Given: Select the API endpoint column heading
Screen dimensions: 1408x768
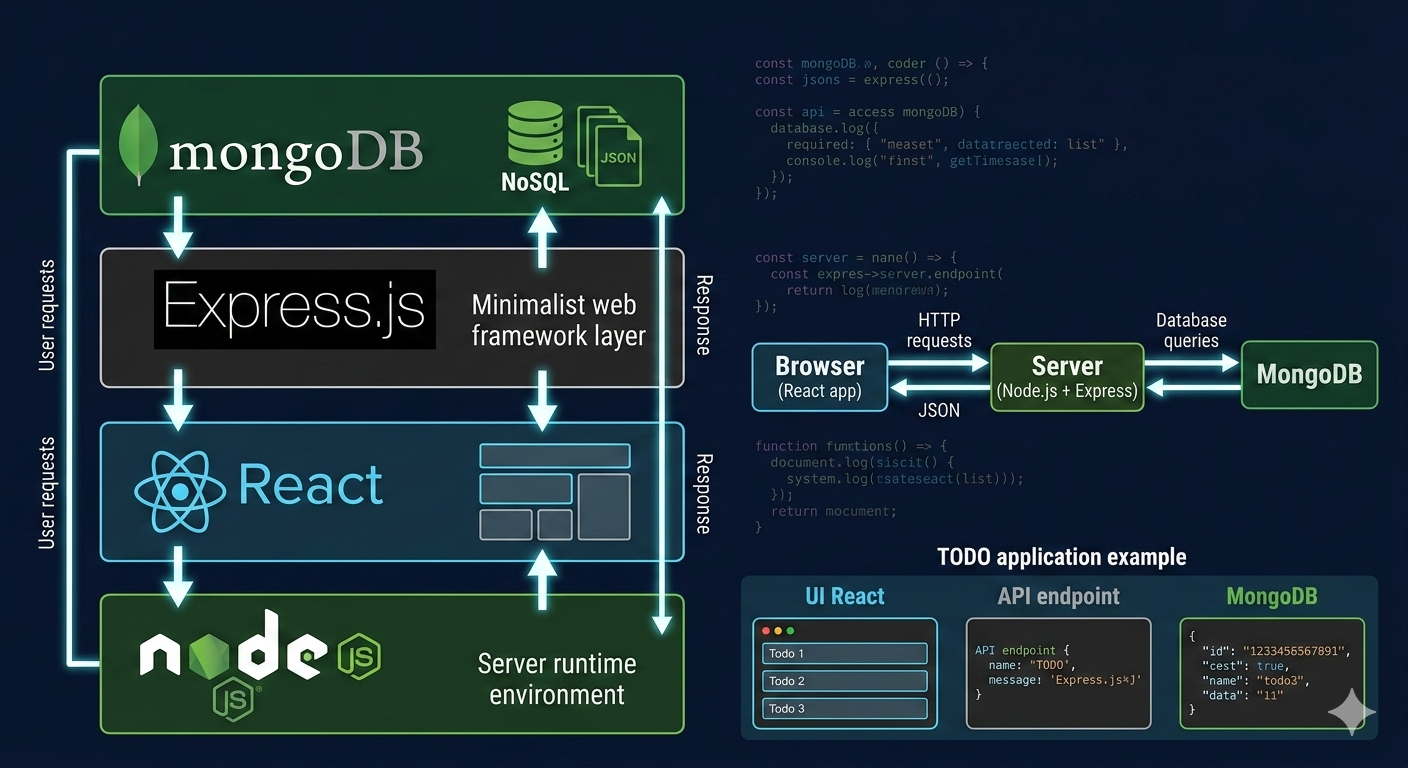Looking at the screenshot, I should click(x=1058, y=597).
